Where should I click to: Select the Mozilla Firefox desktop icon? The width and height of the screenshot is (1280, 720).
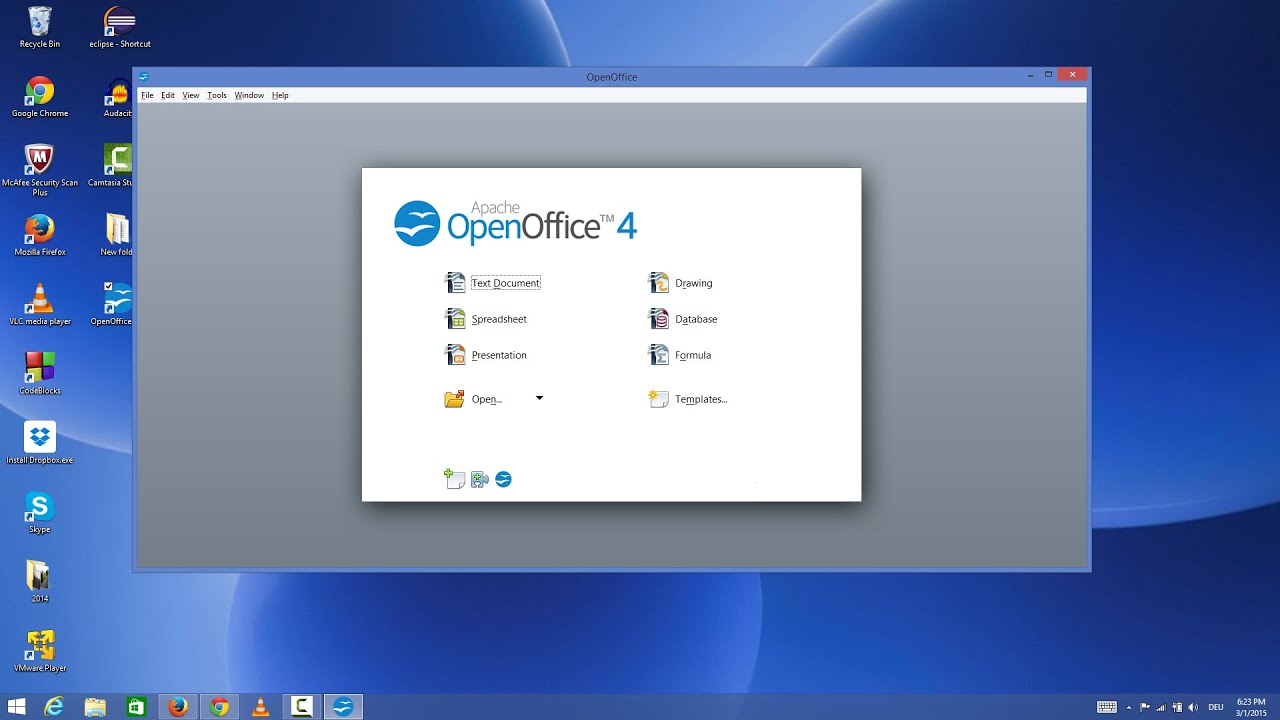click(40, 236)
